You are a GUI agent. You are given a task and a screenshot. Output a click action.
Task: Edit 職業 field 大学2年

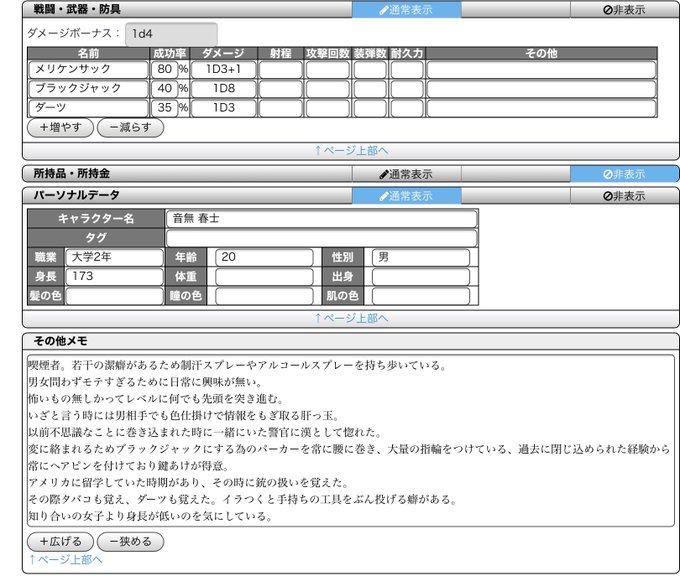coord(114,257)
